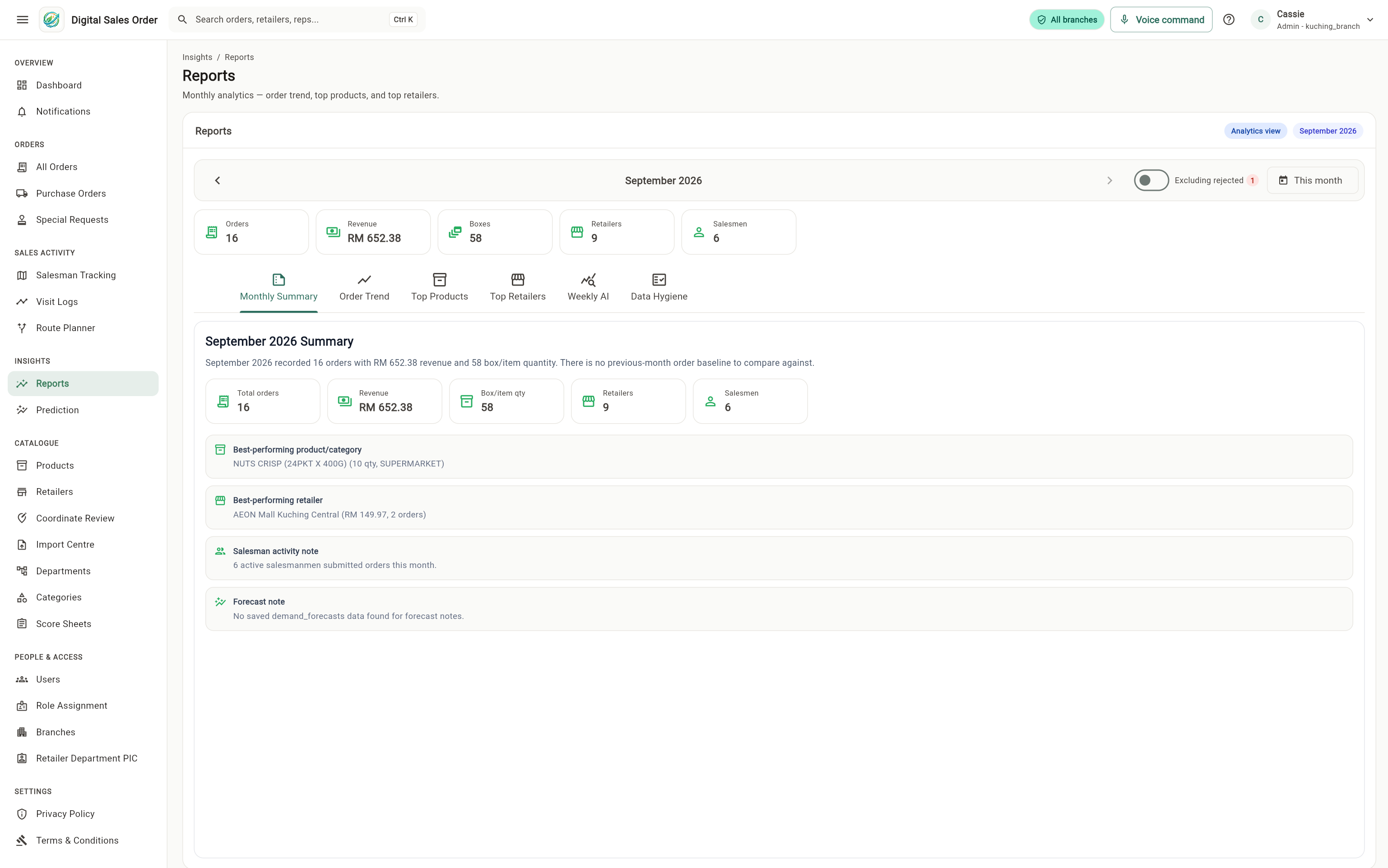The image size is (1388, 868).
Task: Open Coordinate Review in sidebar
Action: pos(83,518)
